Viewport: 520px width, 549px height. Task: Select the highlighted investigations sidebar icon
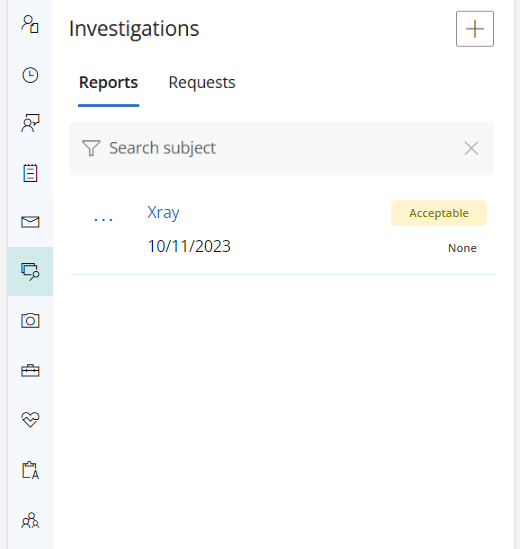(x=30, y=271)
